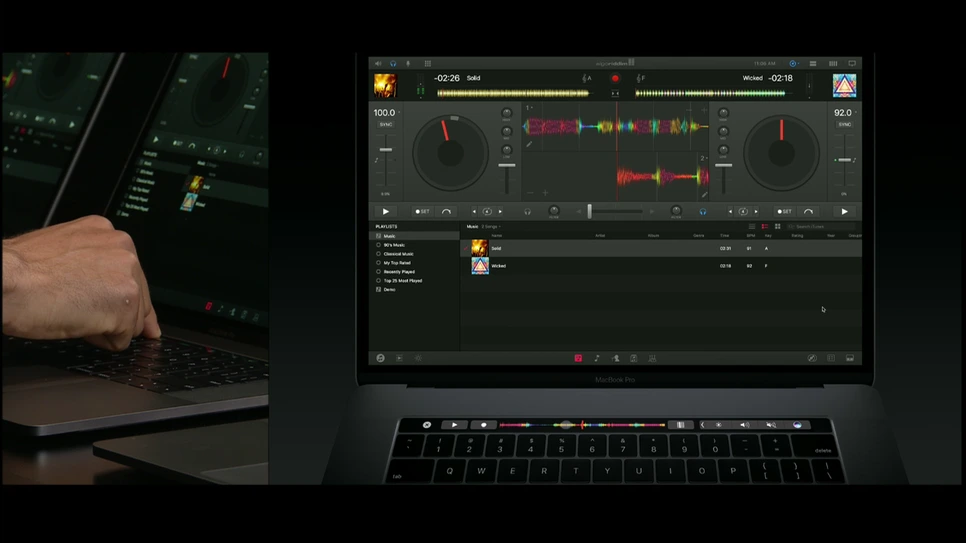Zoom out waveform with lower-left minus icon
966x543 pixels.
(x=530, y=193)
